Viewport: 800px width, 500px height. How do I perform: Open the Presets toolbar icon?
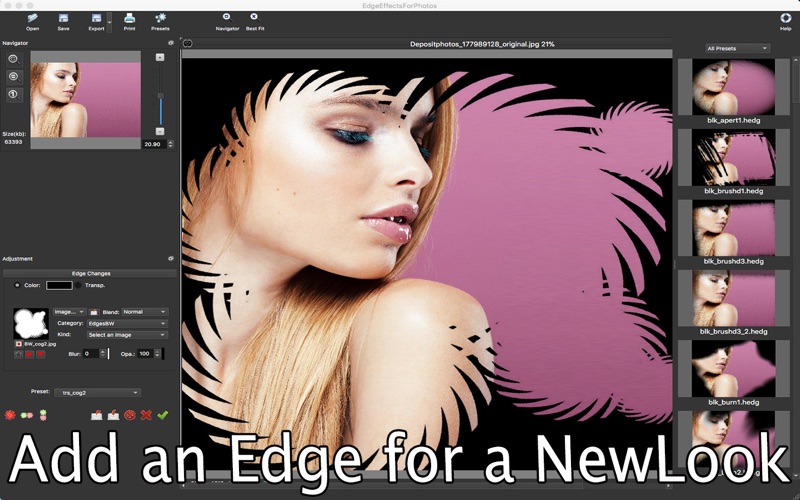[160, 21]
